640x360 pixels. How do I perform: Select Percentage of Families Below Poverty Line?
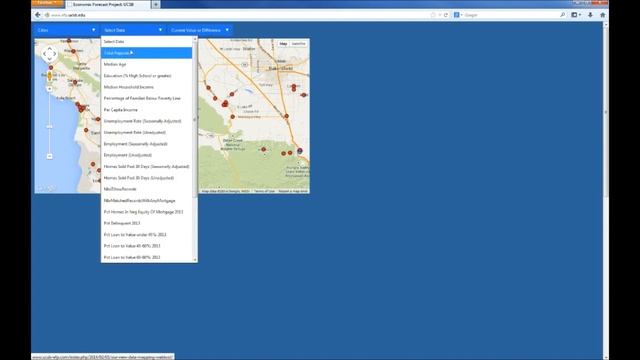coord(147,98)
